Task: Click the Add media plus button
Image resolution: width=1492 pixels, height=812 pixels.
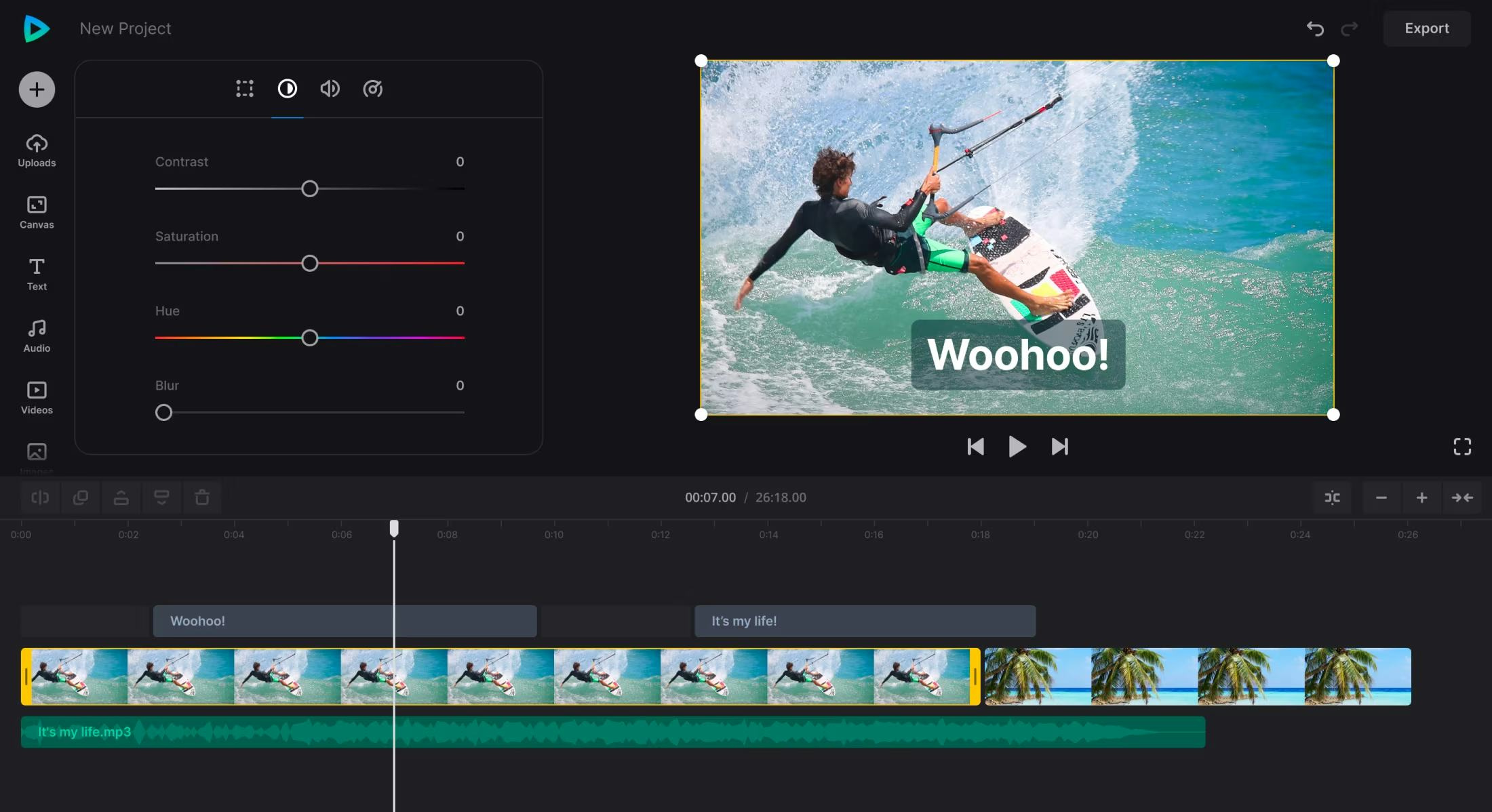Action: point(37,89)
